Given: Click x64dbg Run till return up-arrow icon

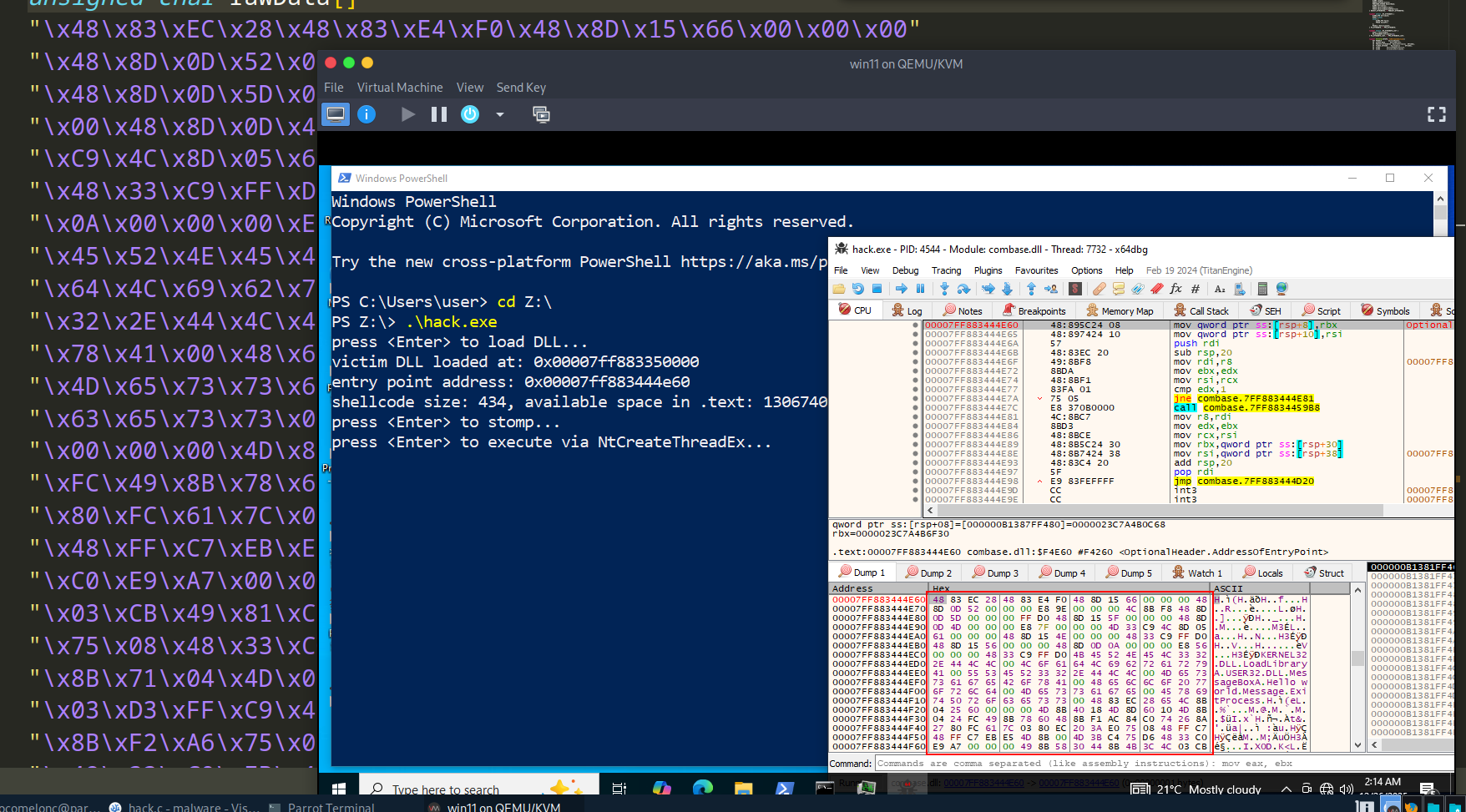Looking at the screenshot, I should click(1031, 289).
